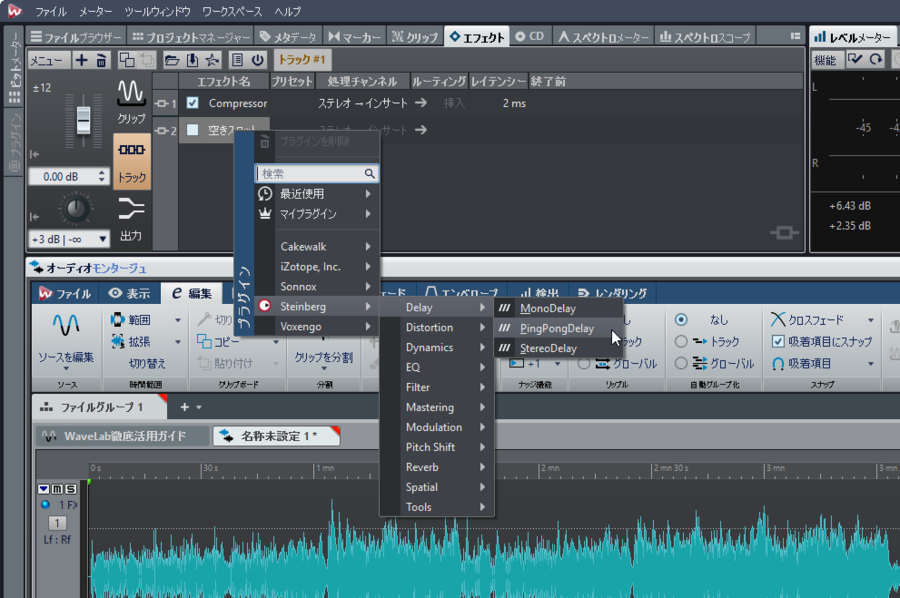Select the トラック section icon
The image size is (900, 598).
[x=132, y=162]
